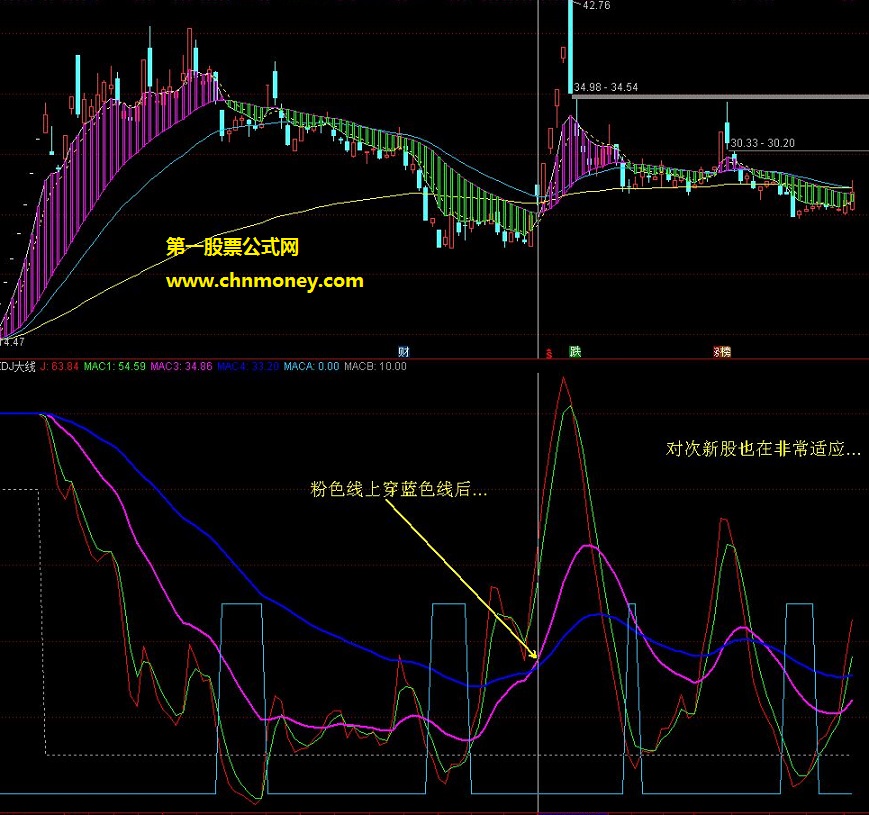The image size is (869, 815).
Task: Select the MACA: 0.00 indicator value
Action: click(x=311, y=366)
